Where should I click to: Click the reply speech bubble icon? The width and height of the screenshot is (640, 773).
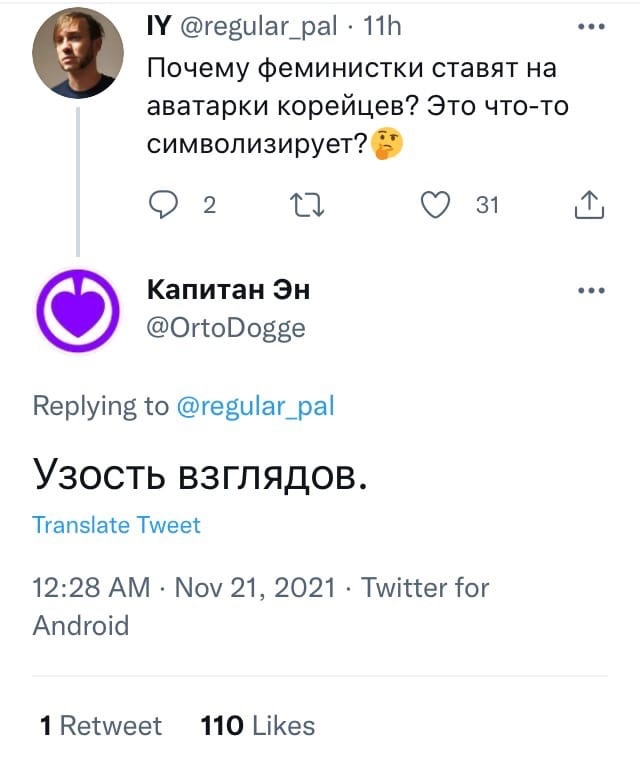(x=163, y=205)
